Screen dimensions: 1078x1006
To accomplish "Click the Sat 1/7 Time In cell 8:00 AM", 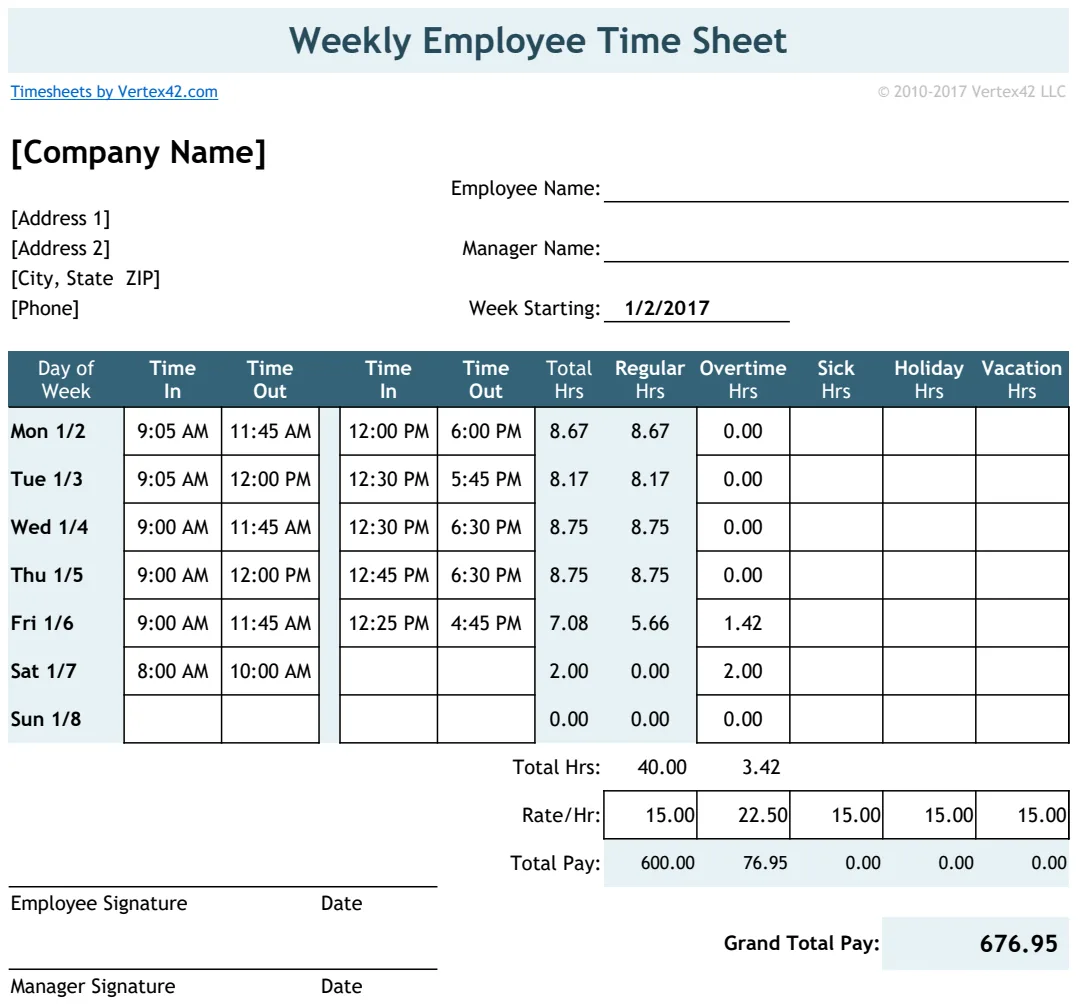I will point(173,671).
